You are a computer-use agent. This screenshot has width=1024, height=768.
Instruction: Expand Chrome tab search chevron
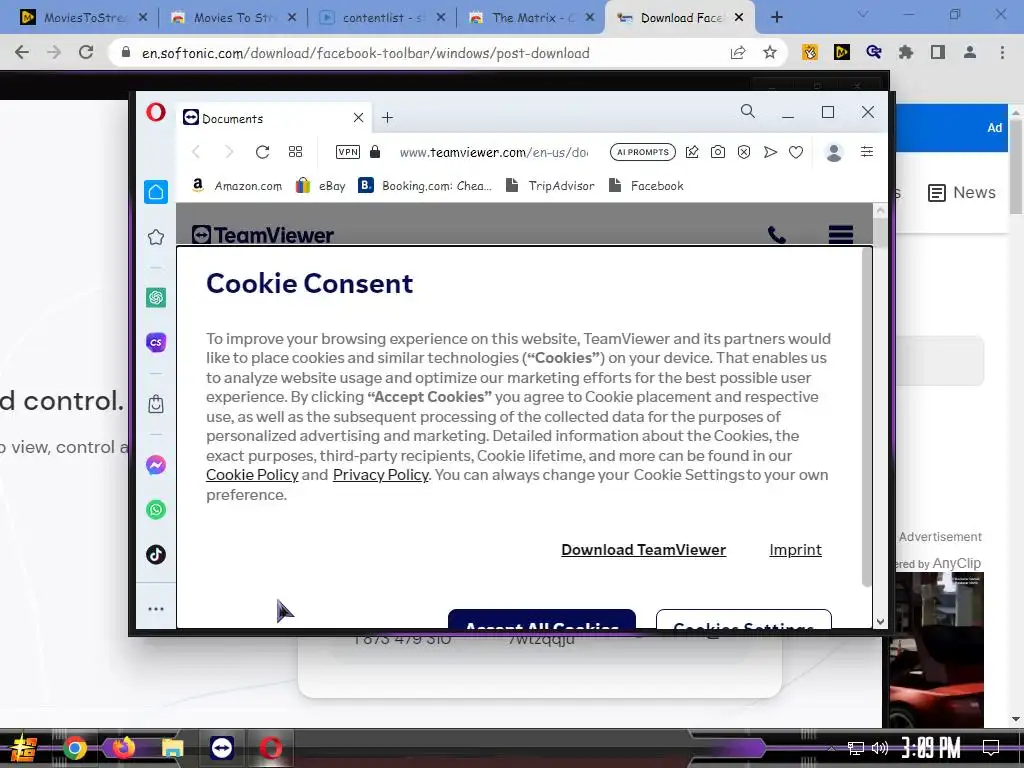863,14
